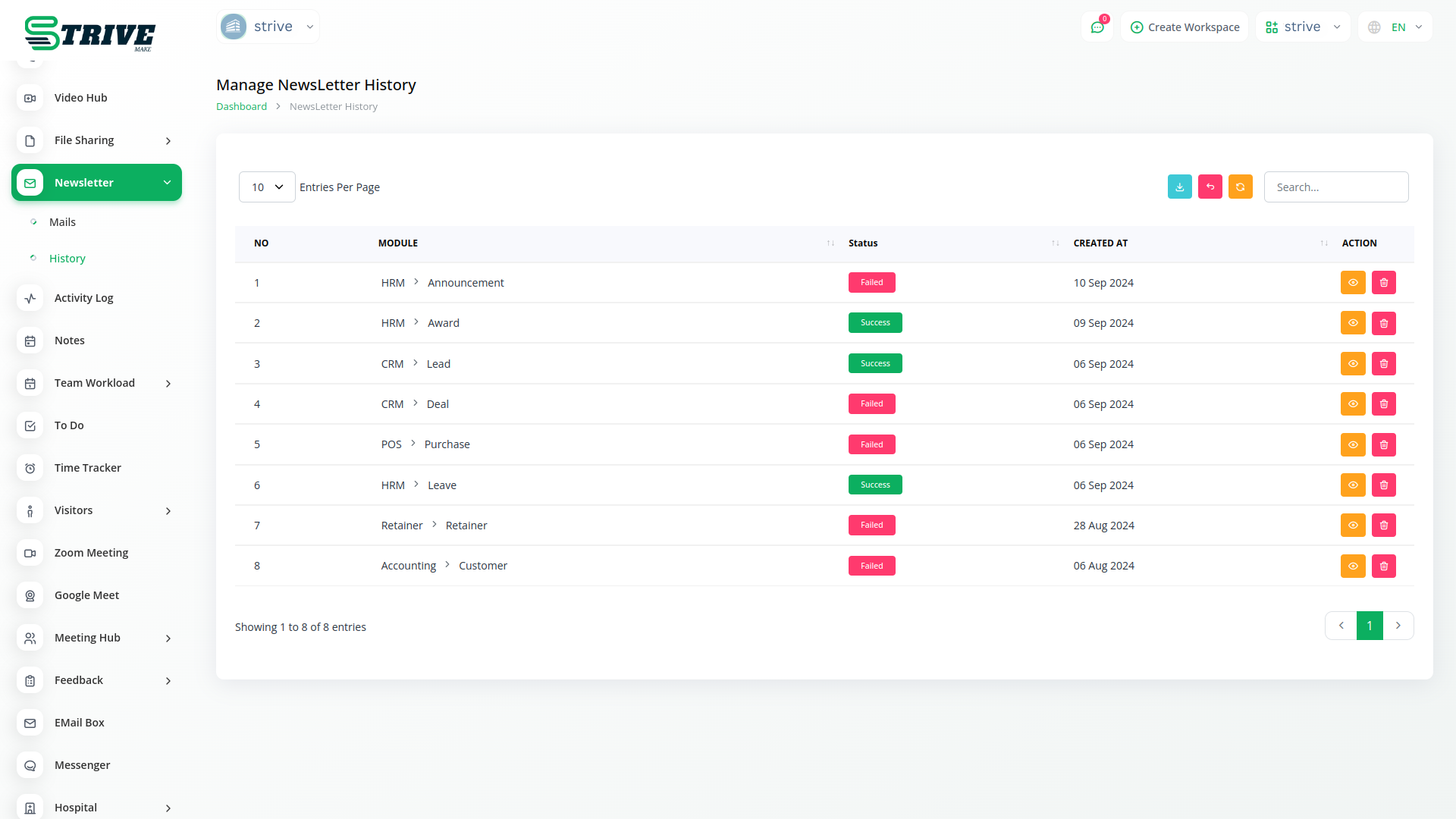Sort table by Created At column

click(x=1100, y=243)
